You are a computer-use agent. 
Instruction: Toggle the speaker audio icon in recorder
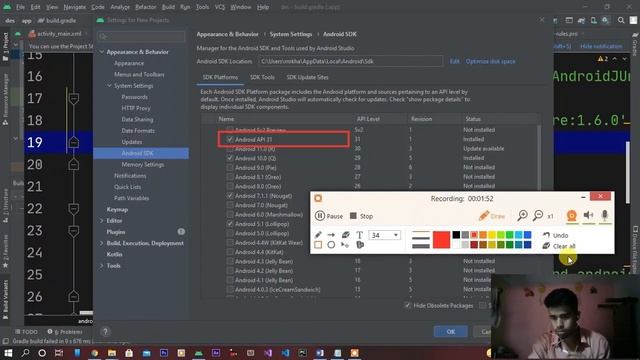tap(588, 216)
